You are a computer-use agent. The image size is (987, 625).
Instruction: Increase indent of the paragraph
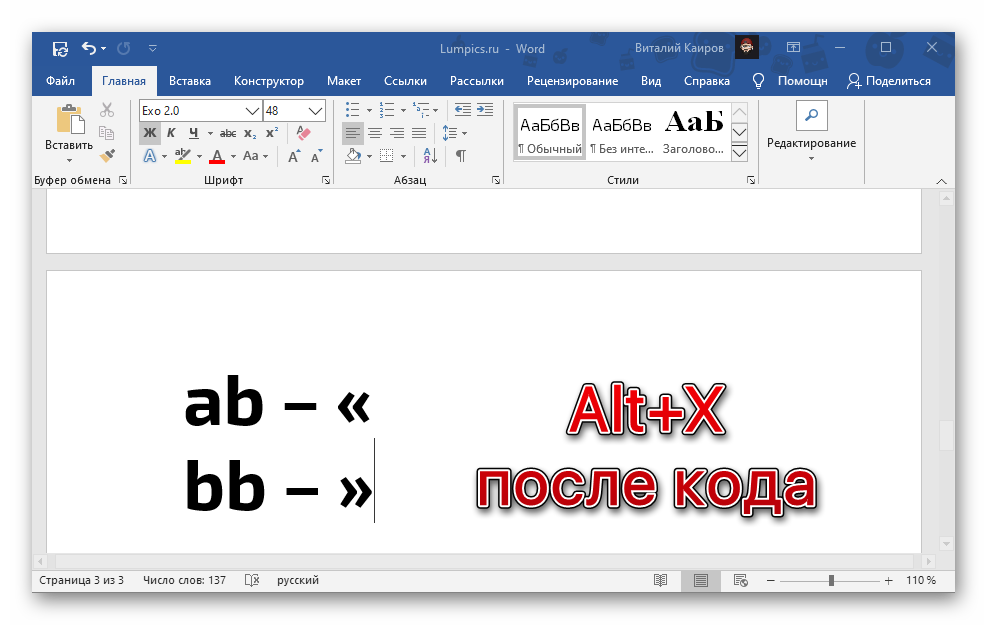484,110
